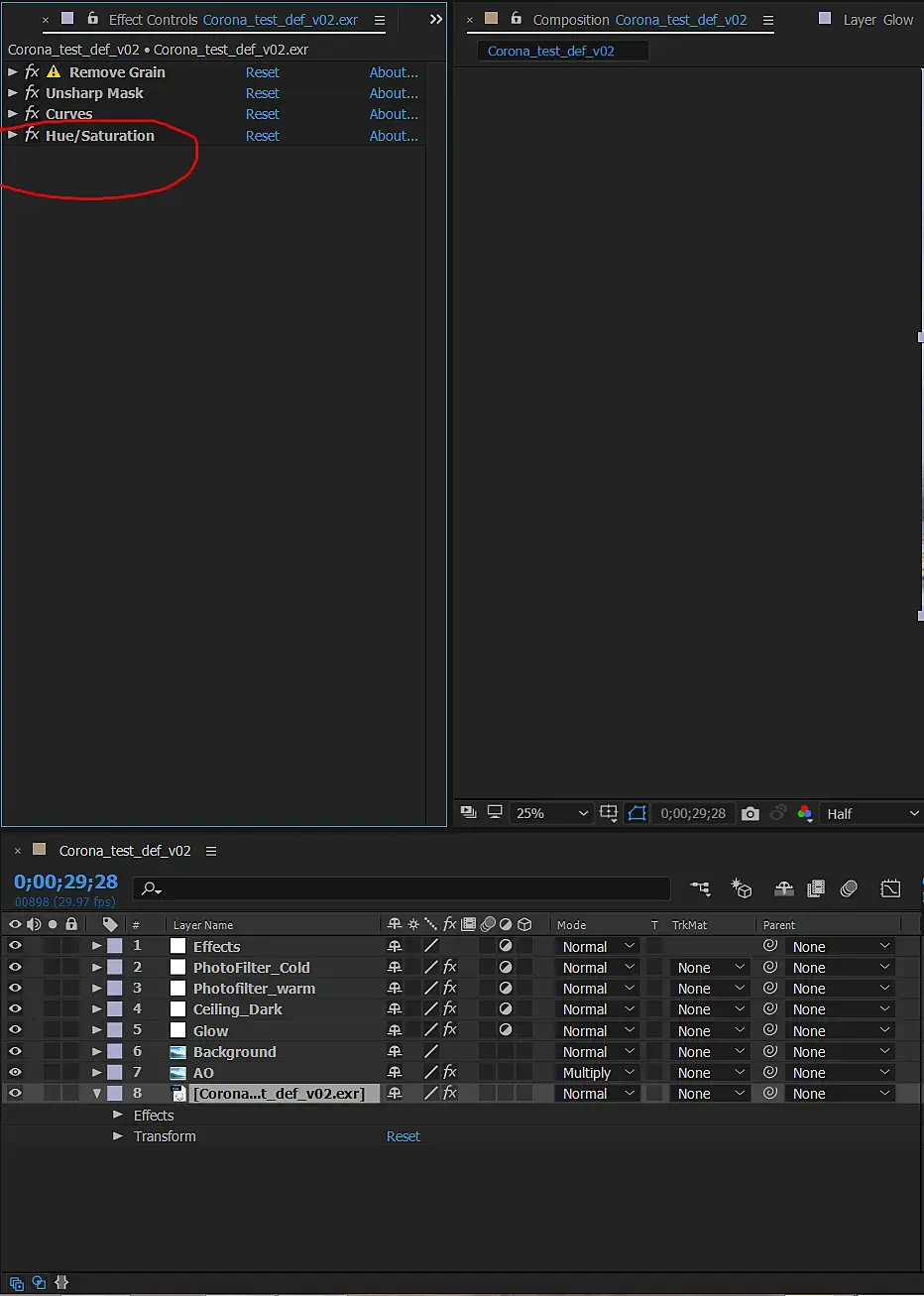Toggle the Shy layers hide switch icon

point(784,888)
